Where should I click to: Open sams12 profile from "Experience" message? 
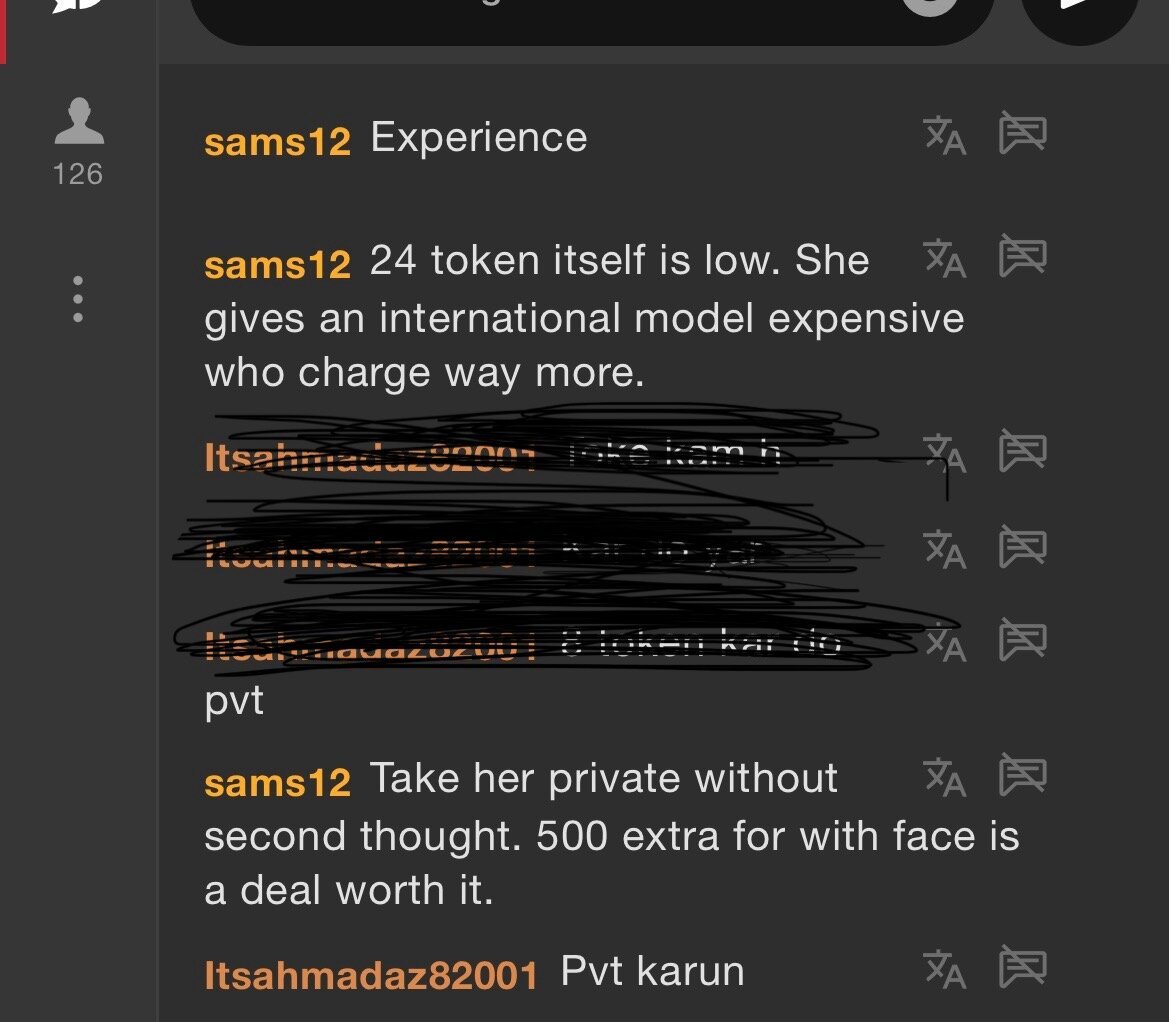pos(277,142)
